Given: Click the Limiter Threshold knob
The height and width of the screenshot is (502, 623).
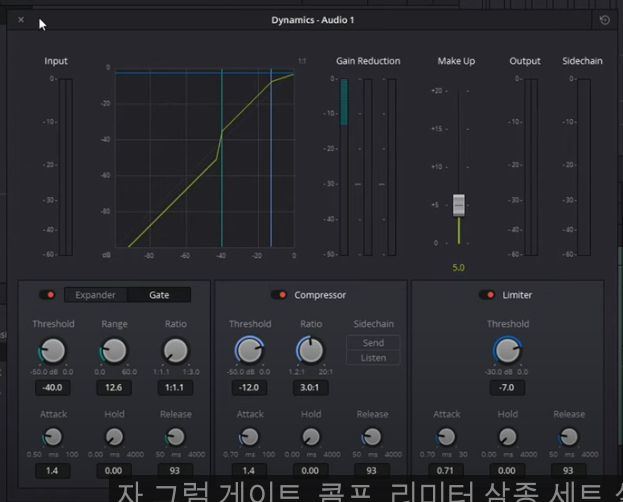Looking at the screenshot, I should point(507,350).
